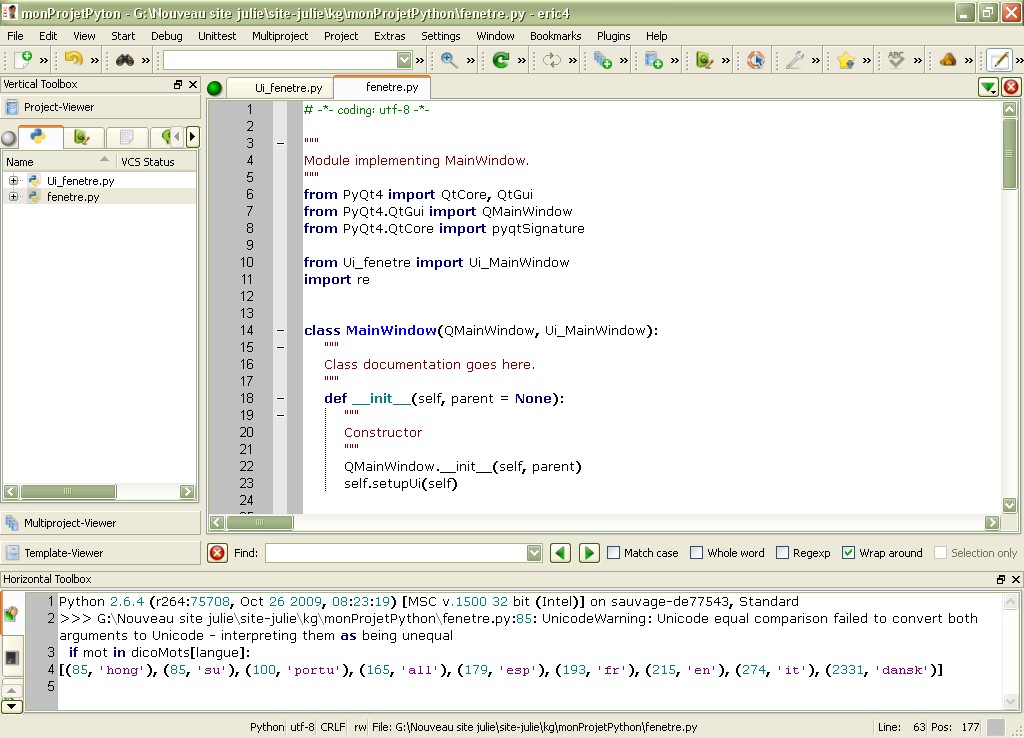Expand the fenetre.py tree node

click(x=13, y=196)
